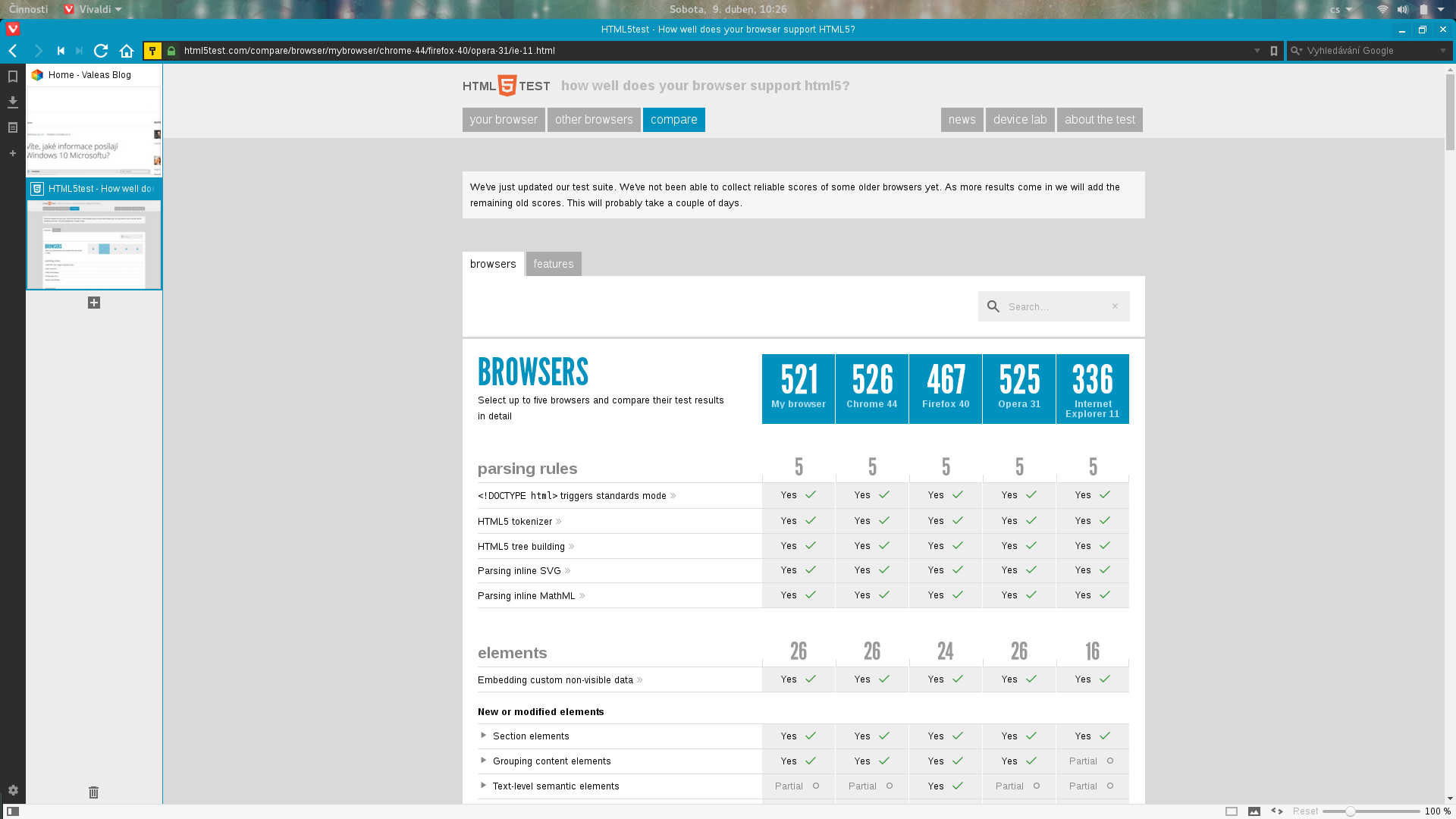
Task: Open the your browser page
Action: [504, 120]
